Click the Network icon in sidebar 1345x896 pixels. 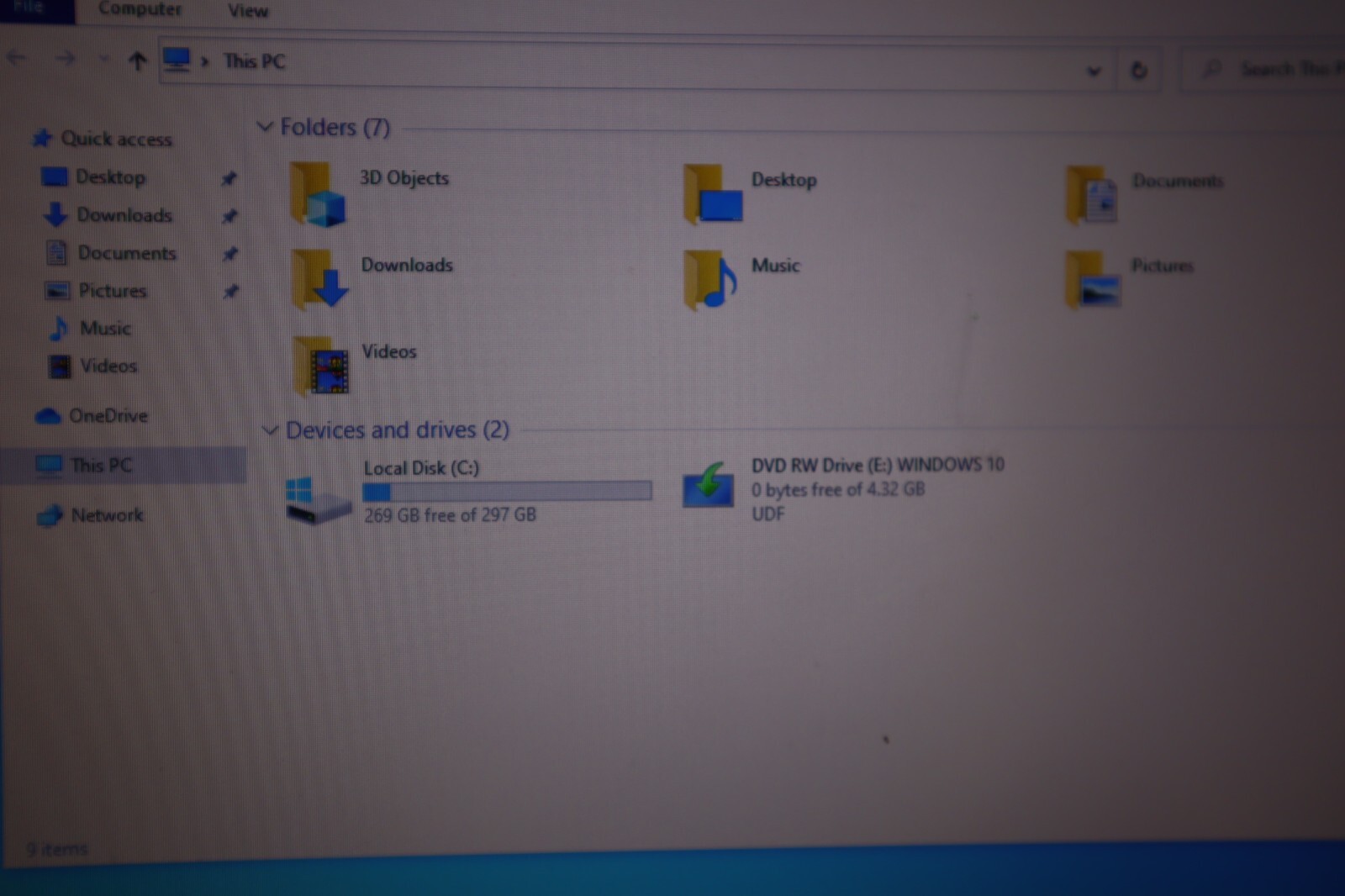pyautogui.click(x=50, y=515)
